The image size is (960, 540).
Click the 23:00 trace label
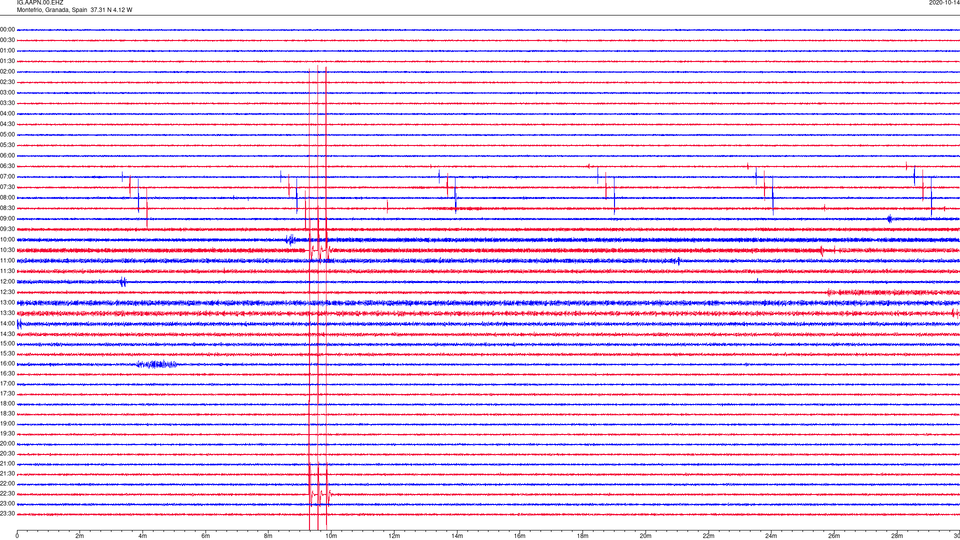pyautogui.click(x=7, y=504)
